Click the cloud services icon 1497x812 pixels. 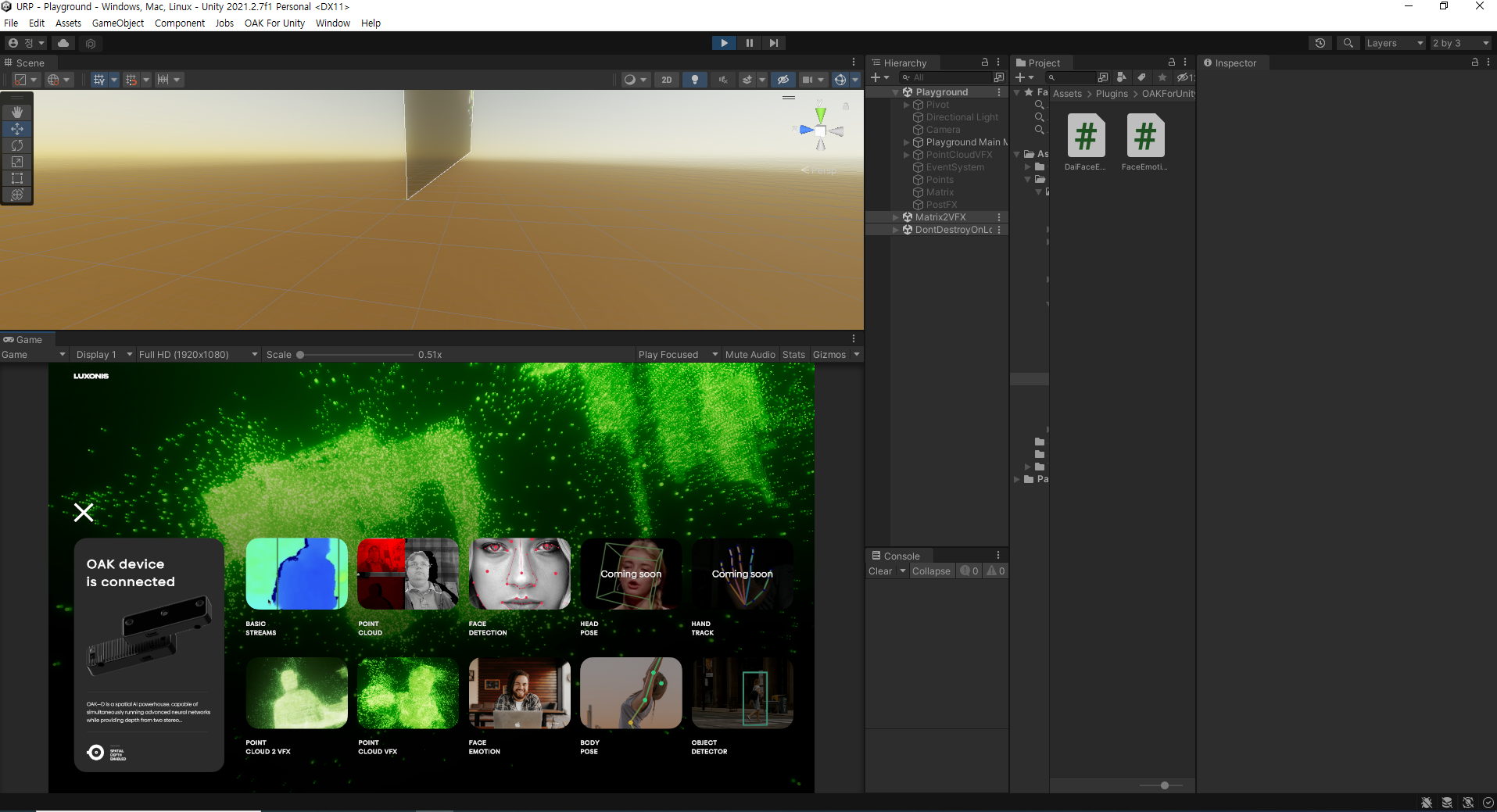click(63, 43)
